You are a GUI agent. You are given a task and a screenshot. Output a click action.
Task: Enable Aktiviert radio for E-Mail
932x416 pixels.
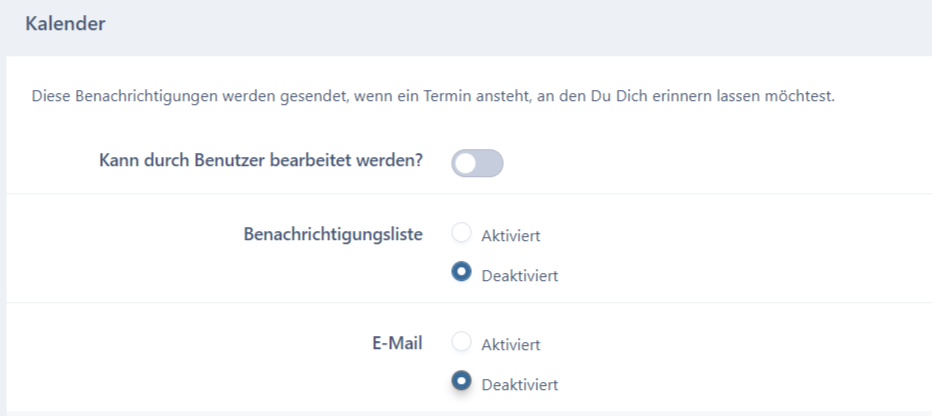[461, 343]
